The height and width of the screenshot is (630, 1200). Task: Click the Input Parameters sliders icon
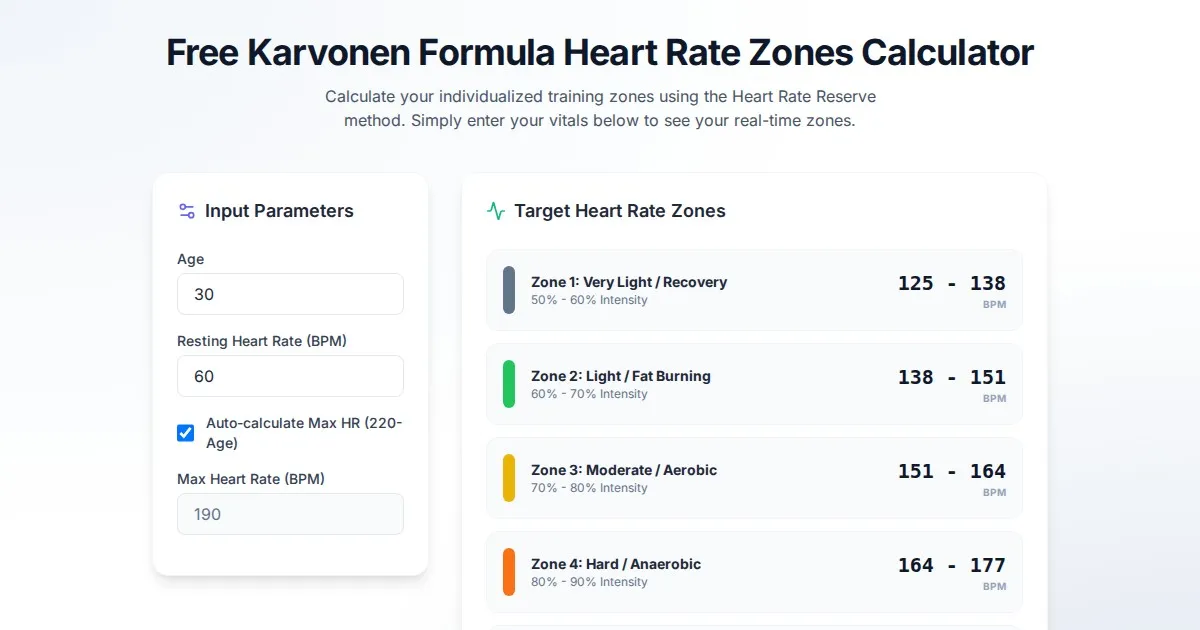(187, 211)
